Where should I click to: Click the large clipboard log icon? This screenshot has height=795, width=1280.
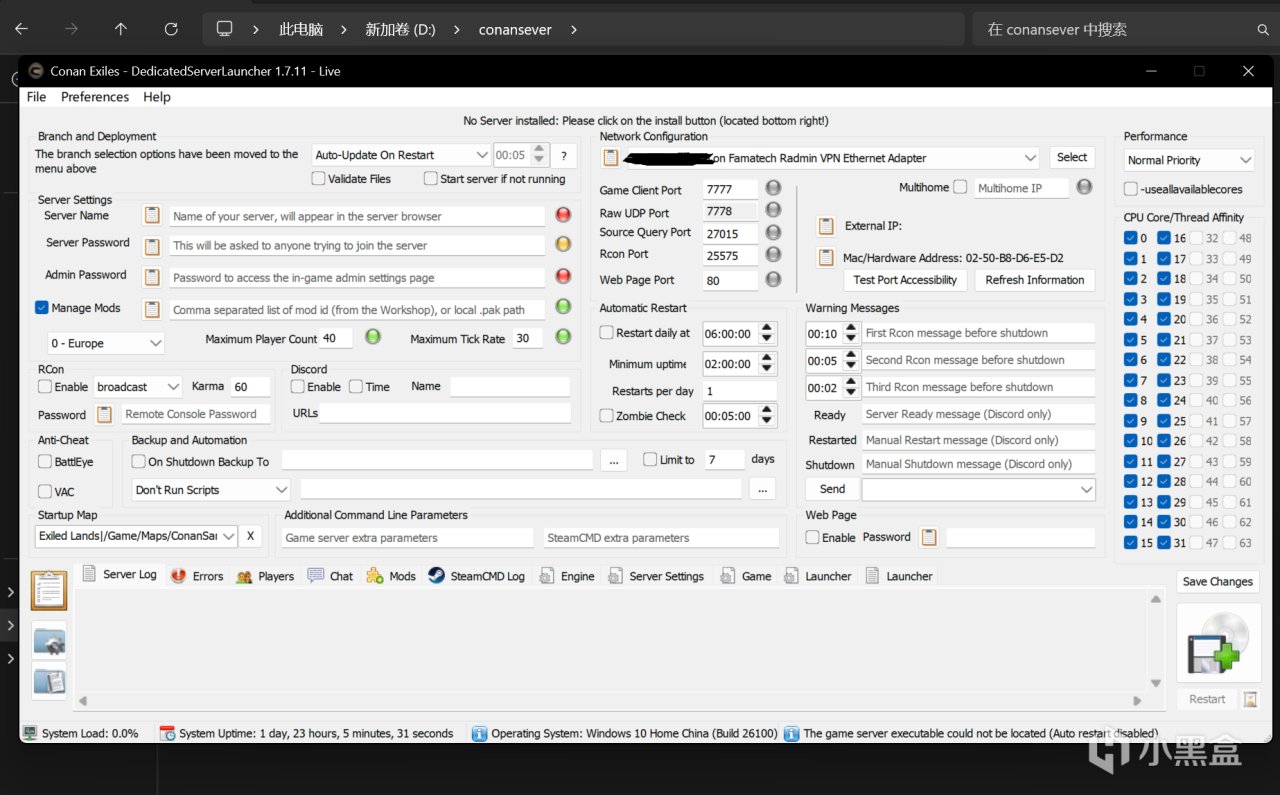click(49, 590)
